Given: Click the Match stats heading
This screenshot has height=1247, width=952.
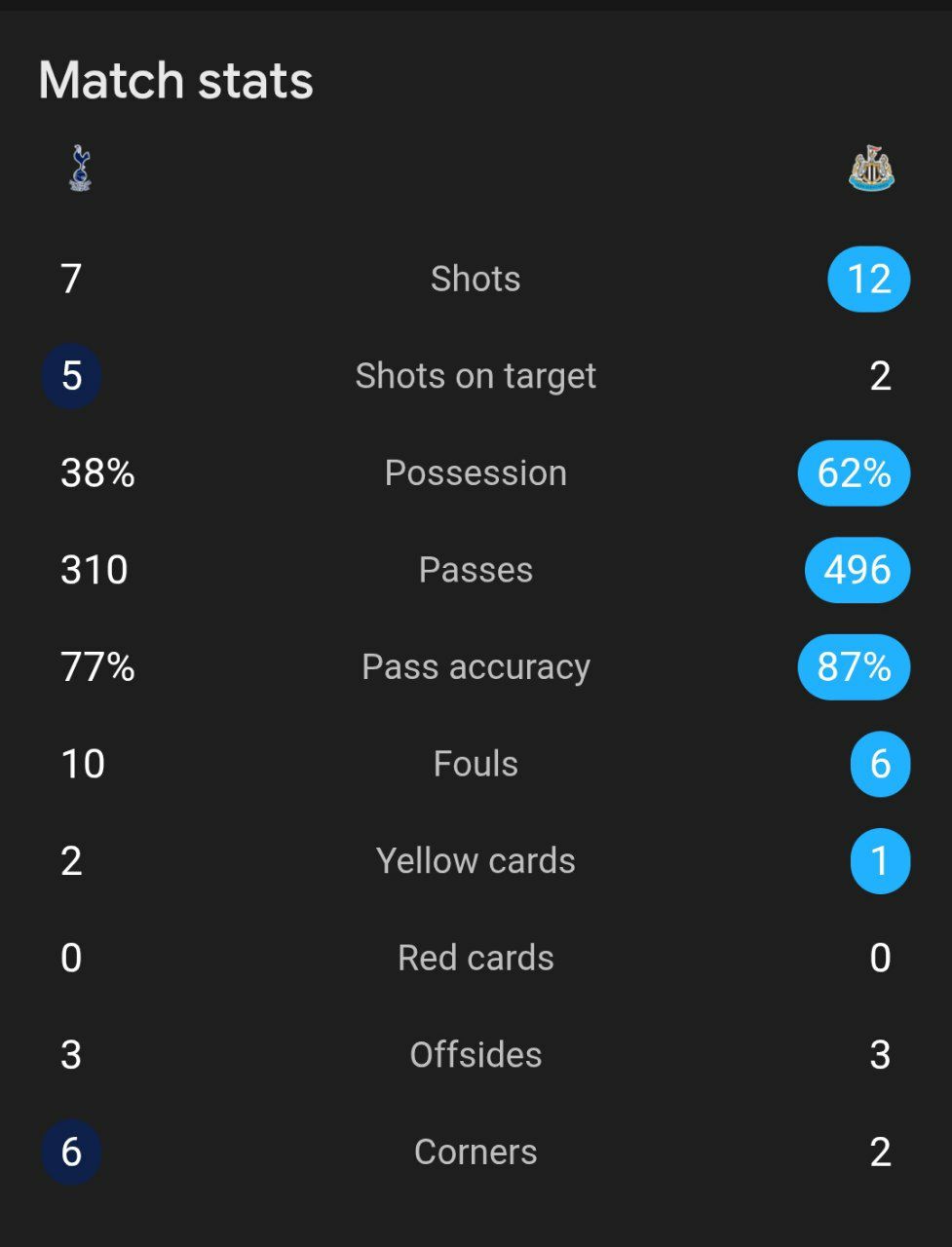Looking at the screenshot, I should pyautogui.click(x=175, y=80).
